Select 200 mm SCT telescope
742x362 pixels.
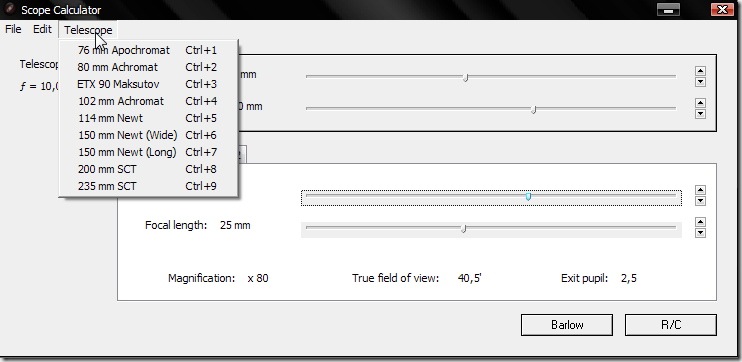click(147, 169)
